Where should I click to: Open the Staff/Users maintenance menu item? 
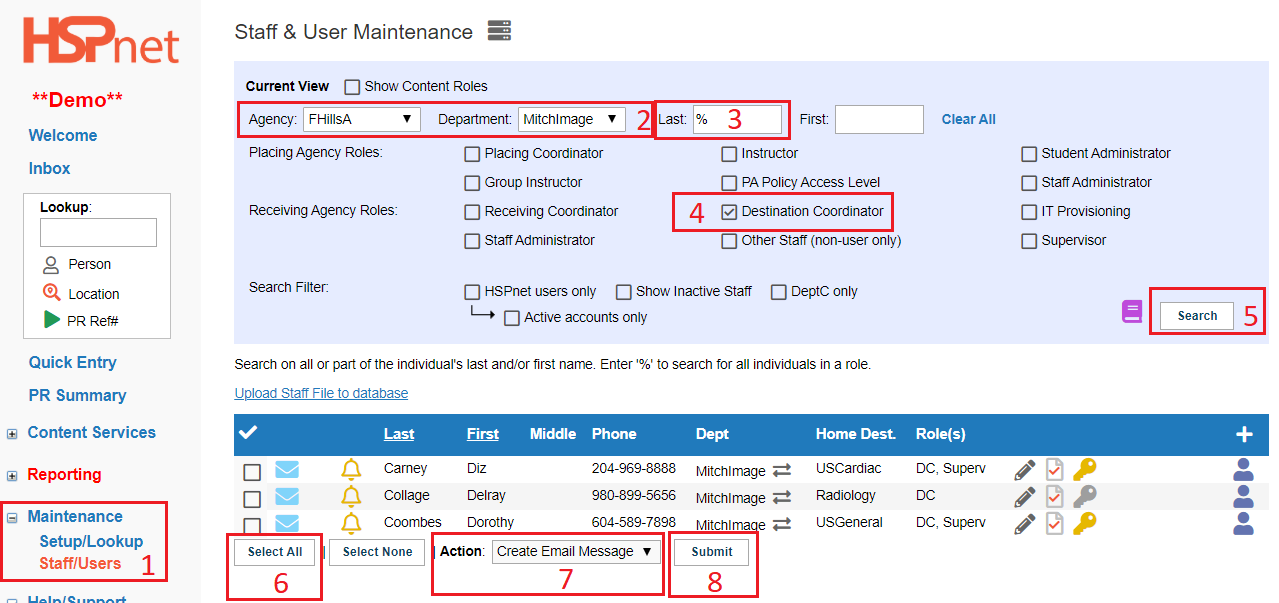(x=80, y=564)
